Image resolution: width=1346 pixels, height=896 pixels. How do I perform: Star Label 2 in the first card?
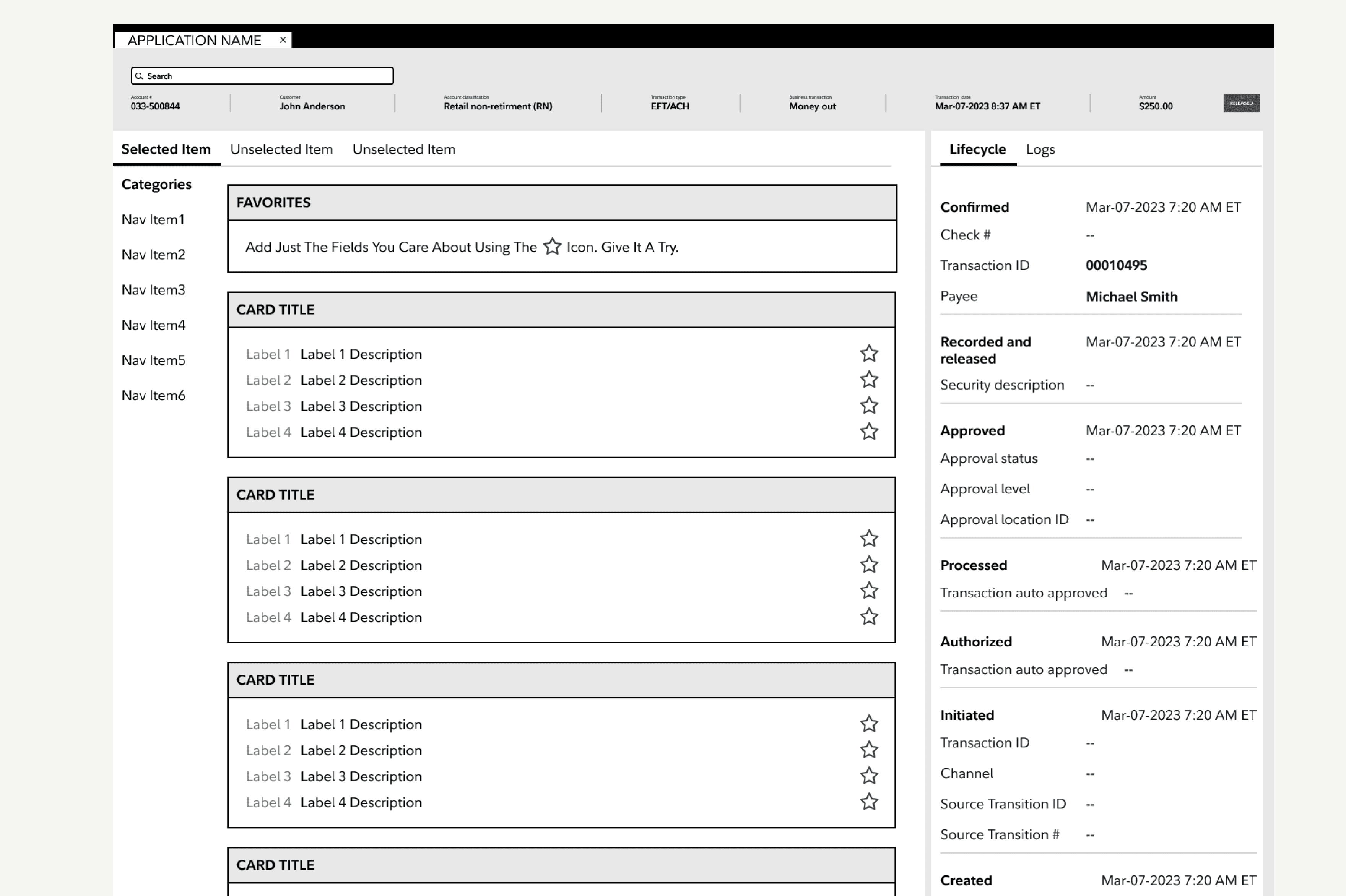(869, 380)
